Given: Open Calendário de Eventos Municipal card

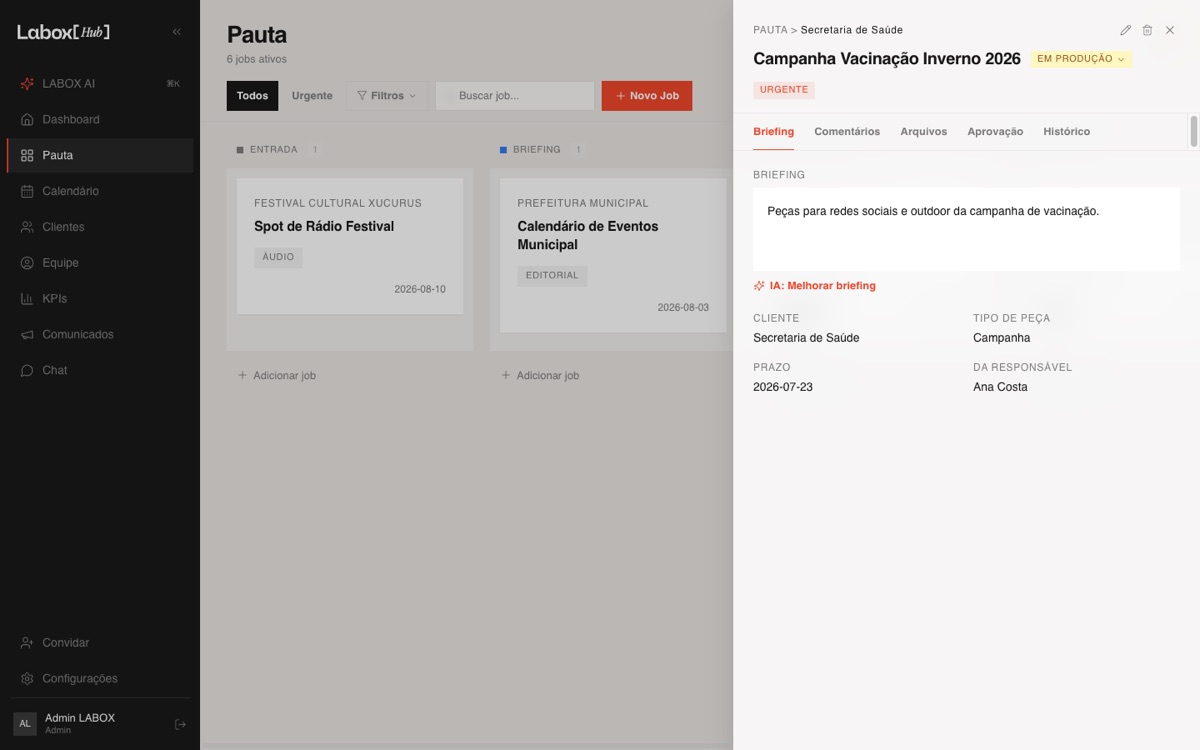Looking at the screenshot, I should coord(613,255).
